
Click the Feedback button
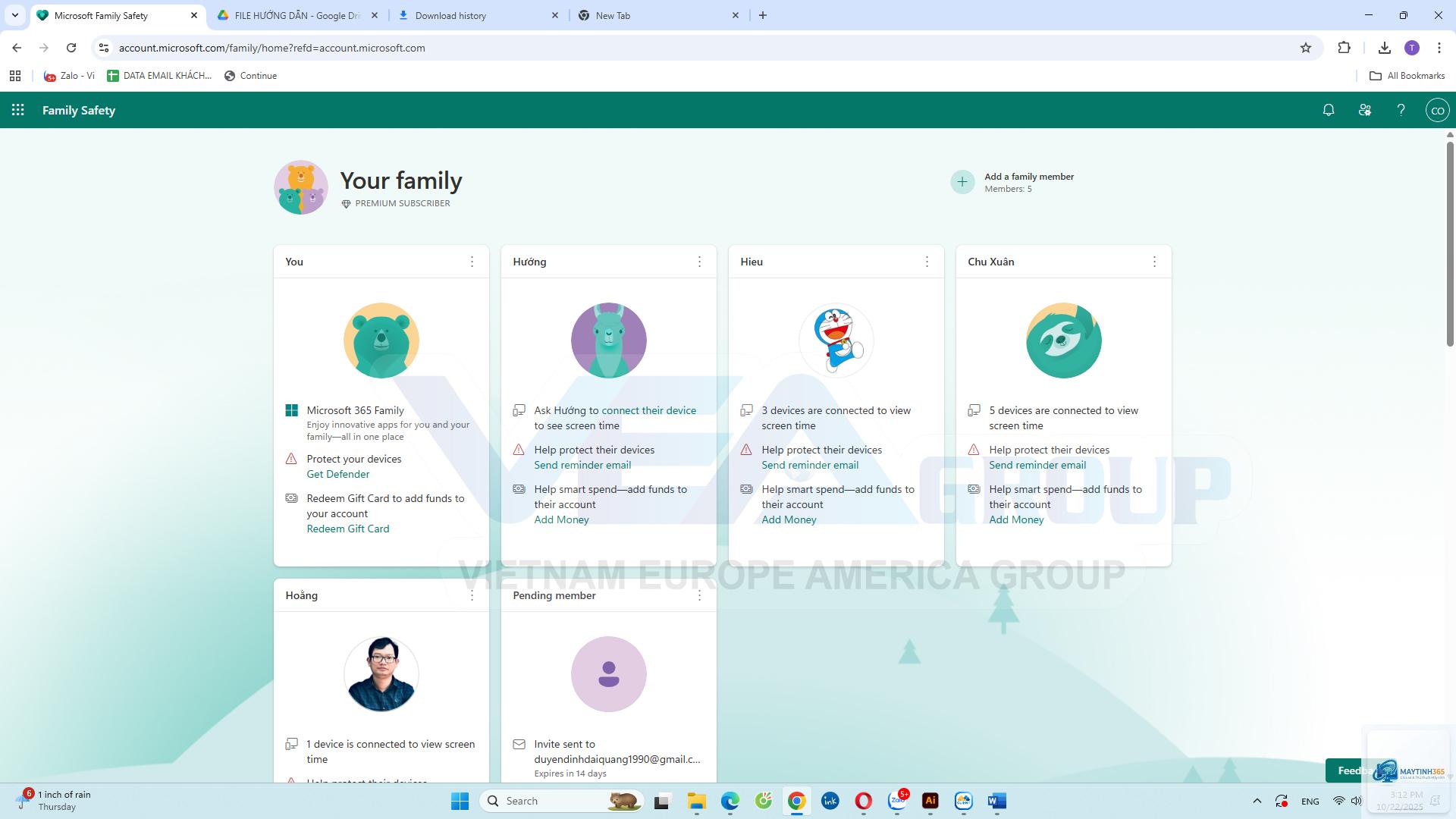point(1354,770)
